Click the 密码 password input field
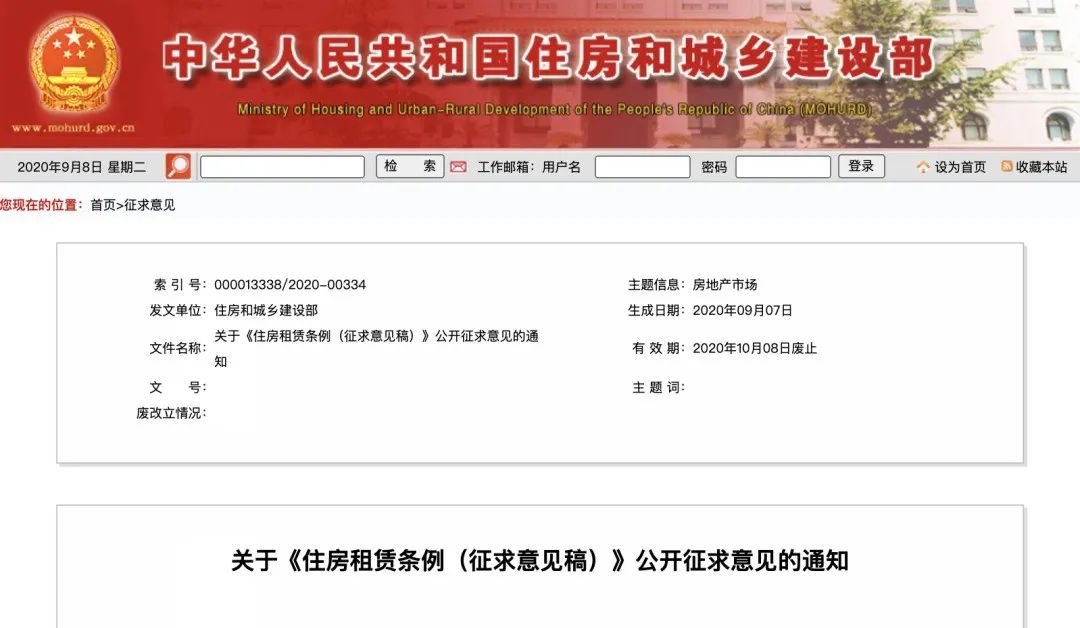The height and width of the screenshot is (628, 1080). [x=783, y=167]
